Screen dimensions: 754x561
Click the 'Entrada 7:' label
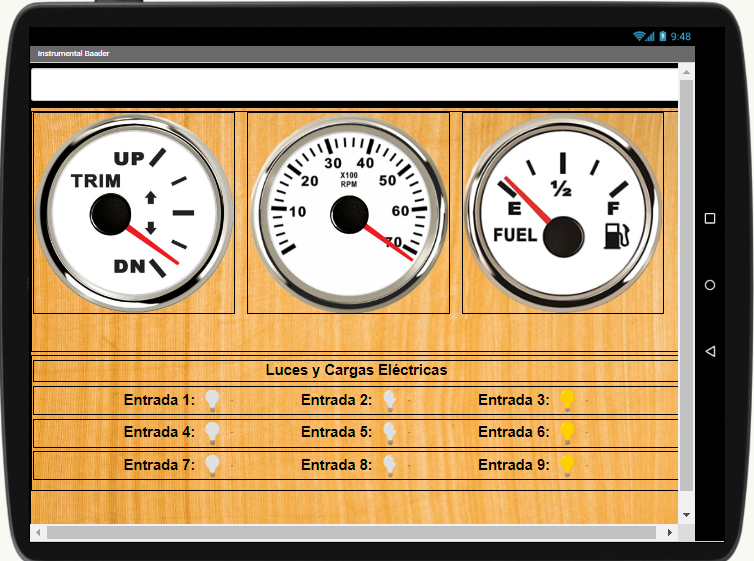point(159,465)
